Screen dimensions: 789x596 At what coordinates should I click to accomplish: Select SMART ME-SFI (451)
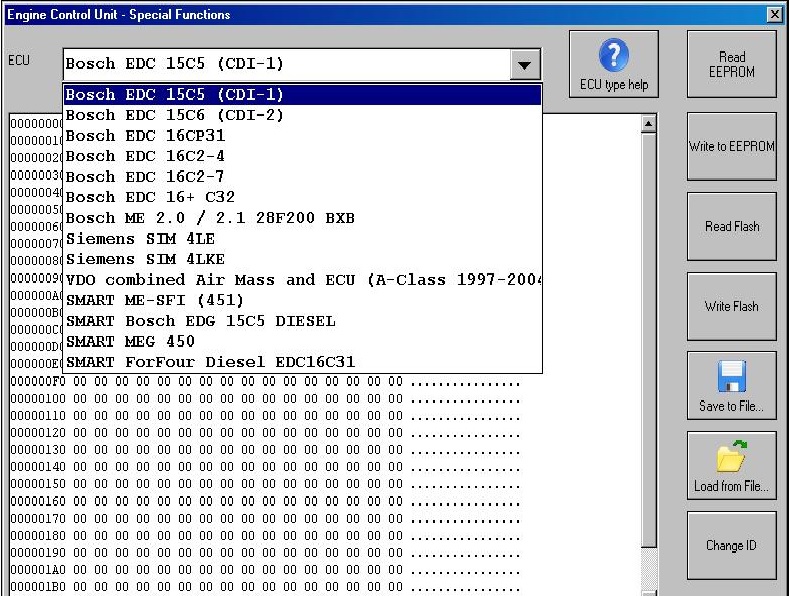pyautogui.click(x=302, y=301)
